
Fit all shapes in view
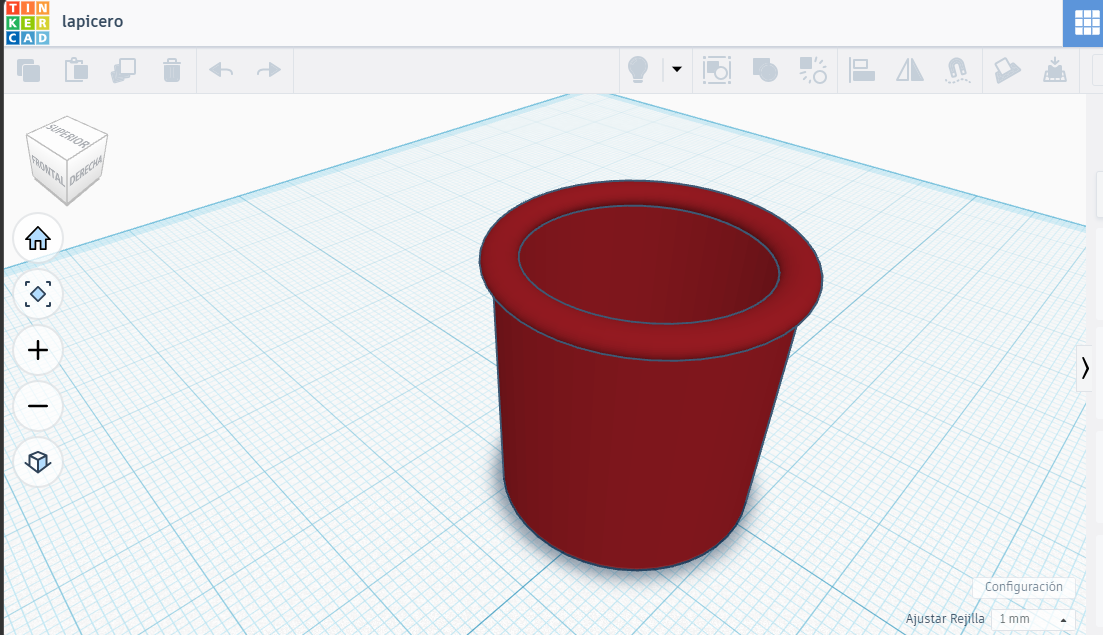(38, 294)
